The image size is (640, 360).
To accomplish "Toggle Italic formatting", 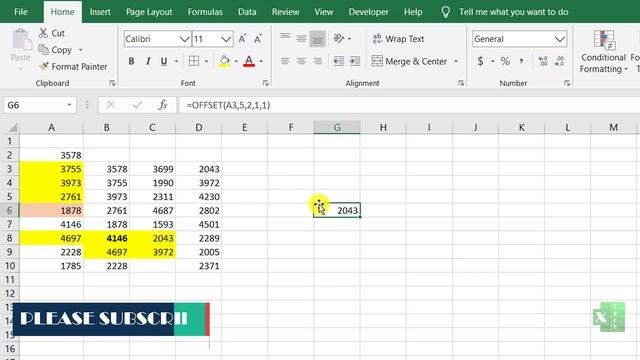I will coord(148,61).
